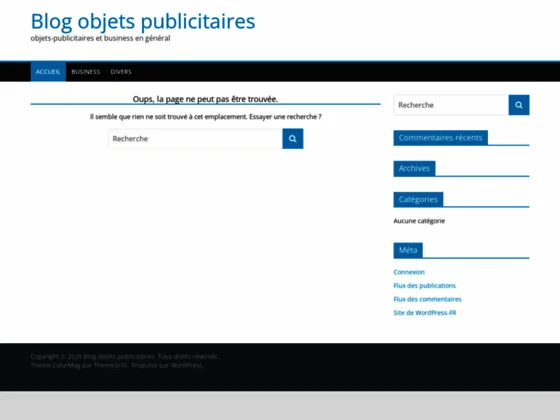Visit the Site de WordPress-FR link
560x420 pixels.
coord(425,313)
